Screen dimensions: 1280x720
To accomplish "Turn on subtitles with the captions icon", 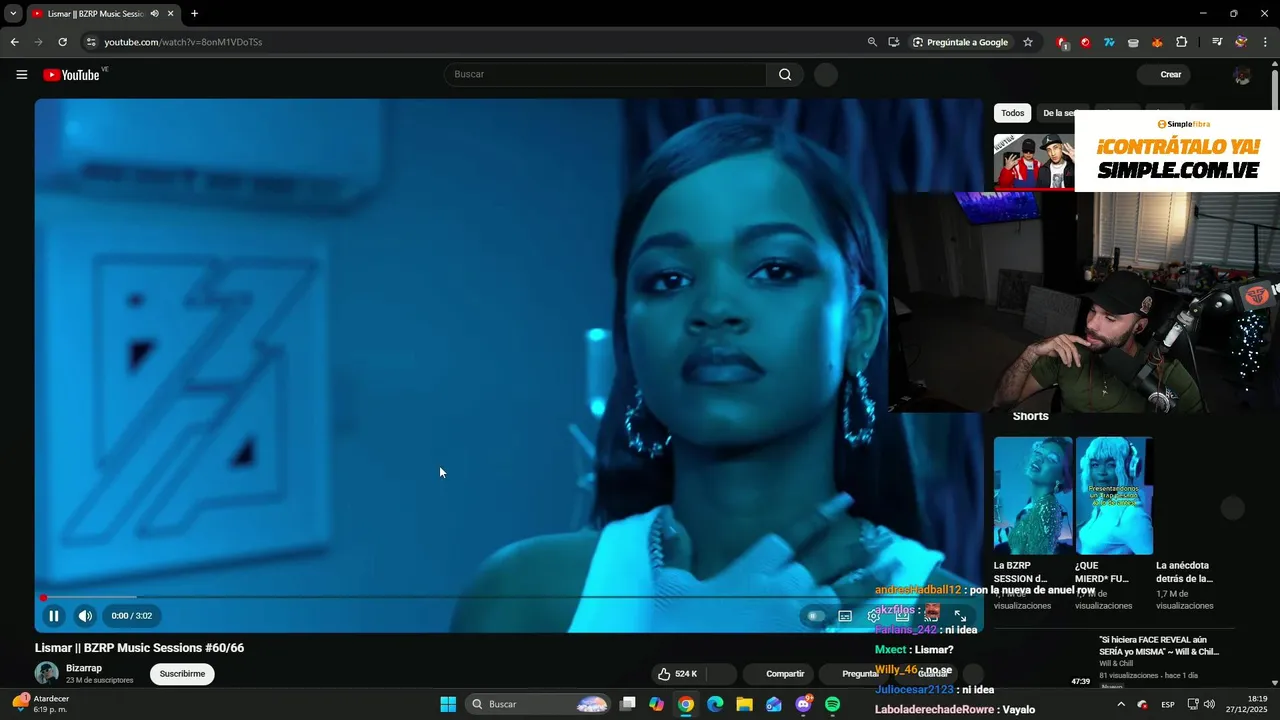I will tap(845, 616).
